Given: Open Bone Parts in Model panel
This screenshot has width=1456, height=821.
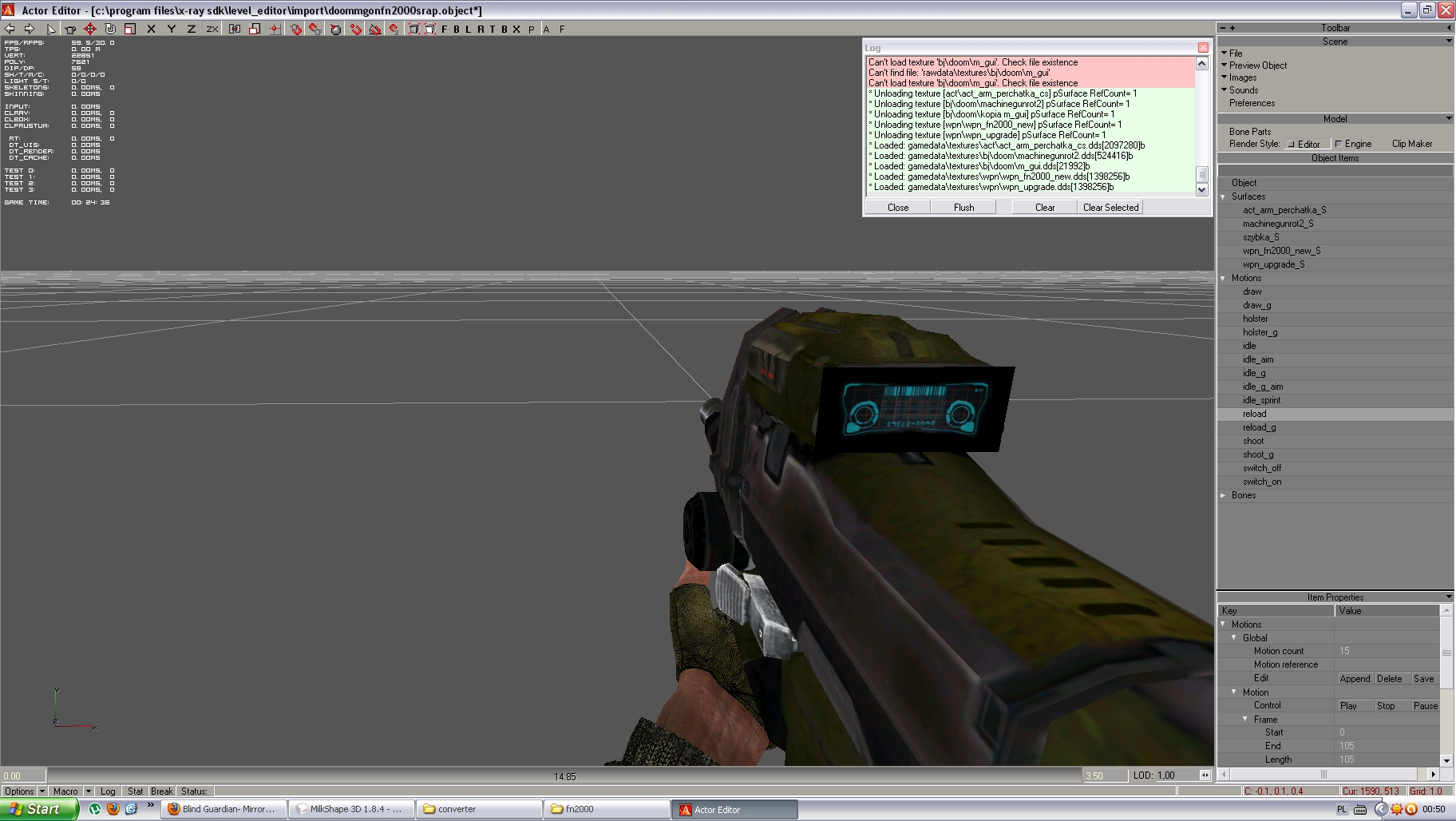Looking at the screenshot, I should 1250,132.
